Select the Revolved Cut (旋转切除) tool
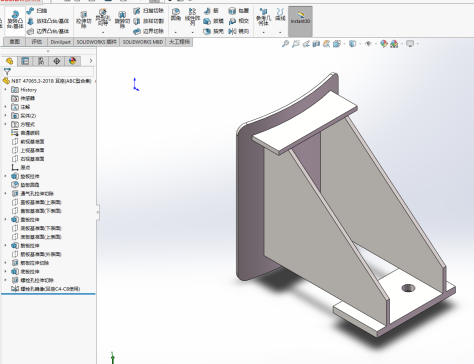474x364 pixels. pos(122,20)
